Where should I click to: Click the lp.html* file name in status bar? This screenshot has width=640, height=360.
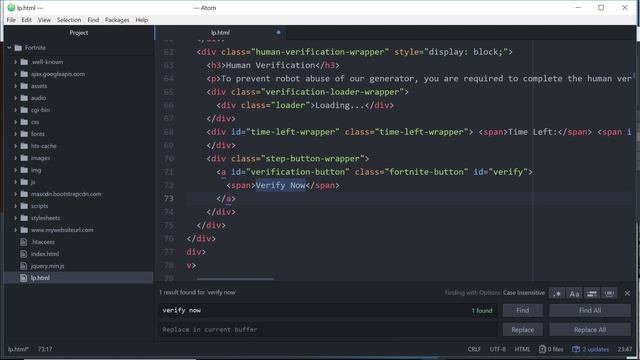tap(18, 349)
